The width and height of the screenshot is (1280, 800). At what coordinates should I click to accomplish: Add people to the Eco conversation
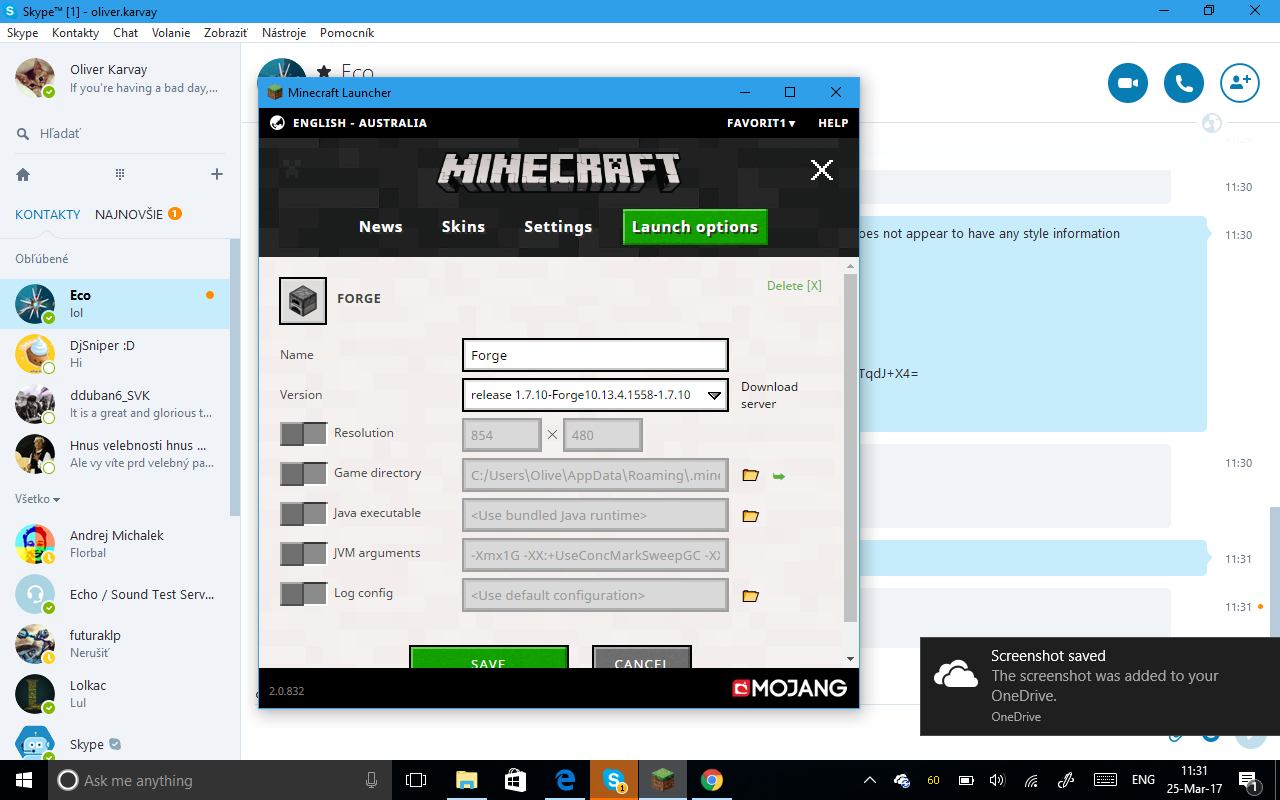click(x=1240, y=83)
